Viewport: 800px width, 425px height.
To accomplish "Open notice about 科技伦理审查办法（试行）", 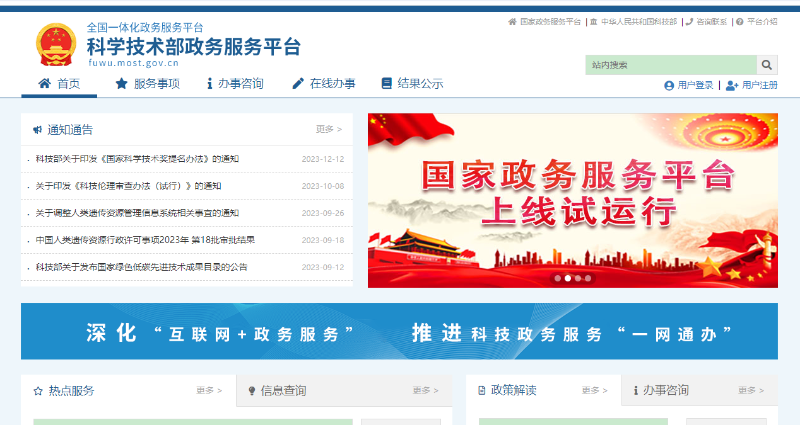I will pyautogui.click(x=128, y=186).
